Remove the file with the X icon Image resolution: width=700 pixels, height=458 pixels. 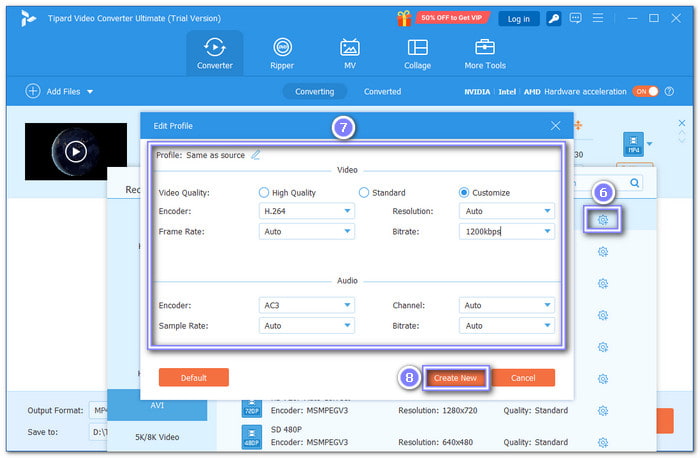coord(682,123)
